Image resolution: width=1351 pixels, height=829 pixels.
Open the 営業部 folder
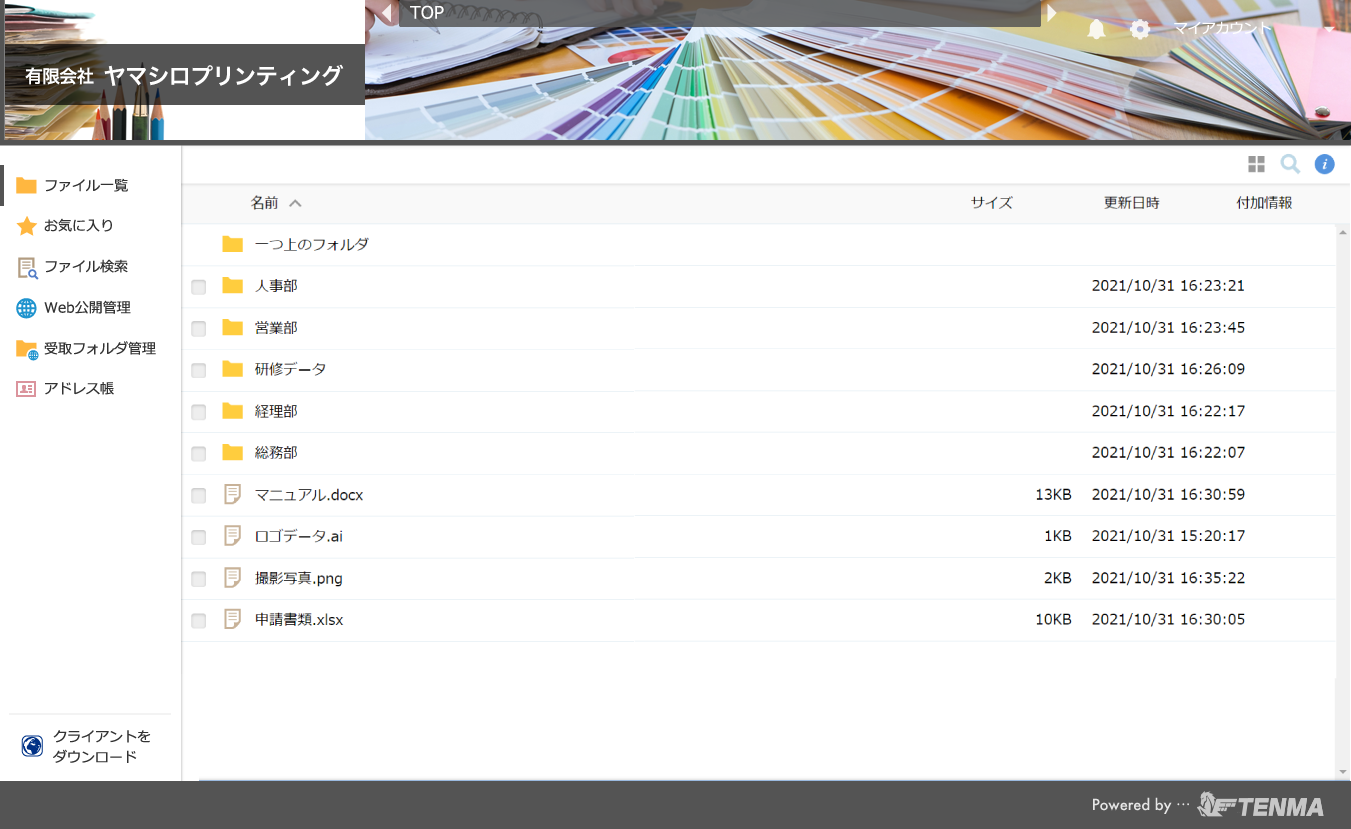coord(276,328)
